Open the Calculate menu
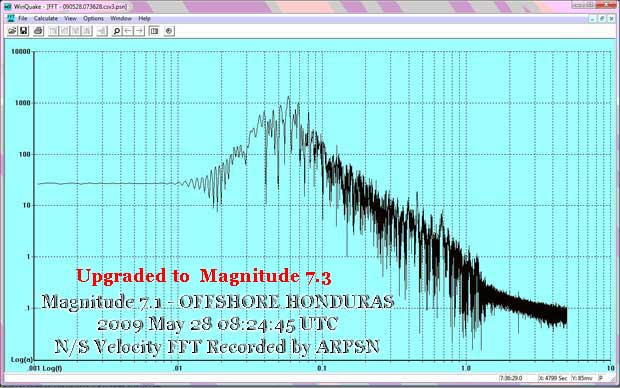 coord(46,19)
